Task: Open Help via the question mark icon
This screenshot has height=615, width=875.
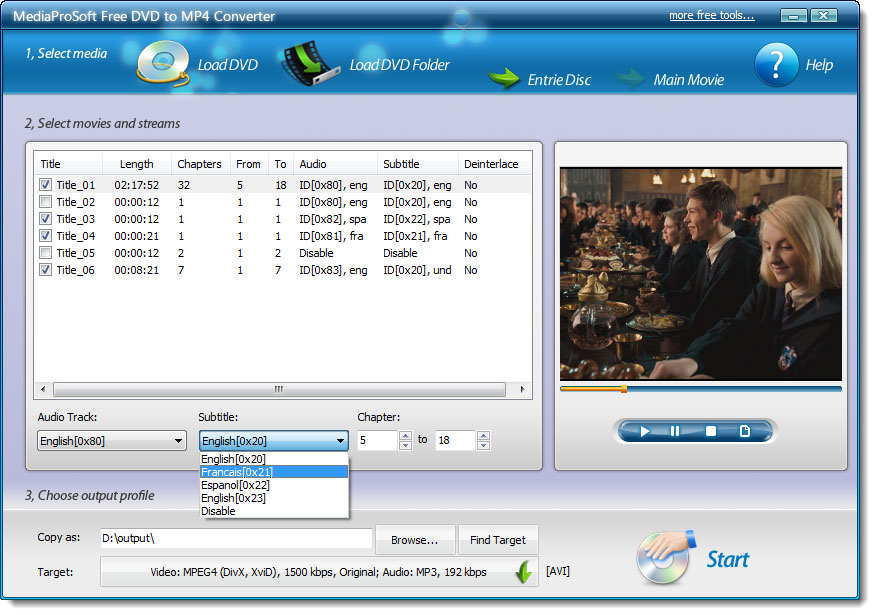Action: pyautogui.click(x=778, y=62)
